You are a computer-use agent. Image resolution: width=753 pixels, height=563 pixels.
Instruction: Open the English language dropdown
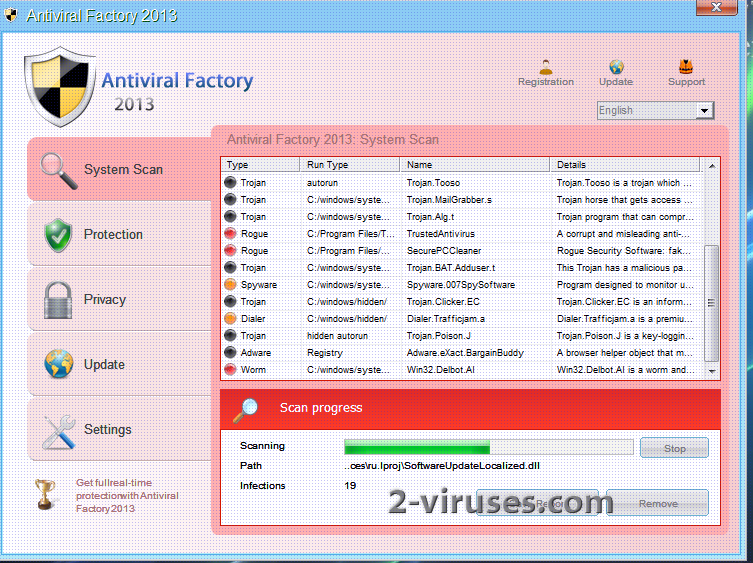pos(656,110)
